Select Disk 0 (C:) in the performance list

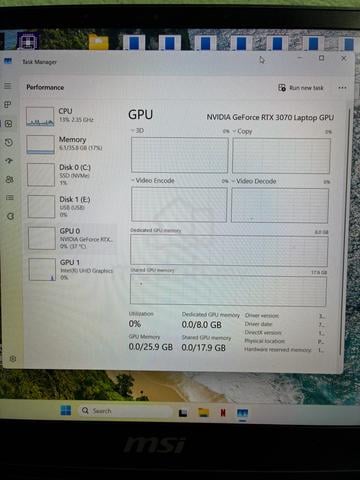coord(71,174)
